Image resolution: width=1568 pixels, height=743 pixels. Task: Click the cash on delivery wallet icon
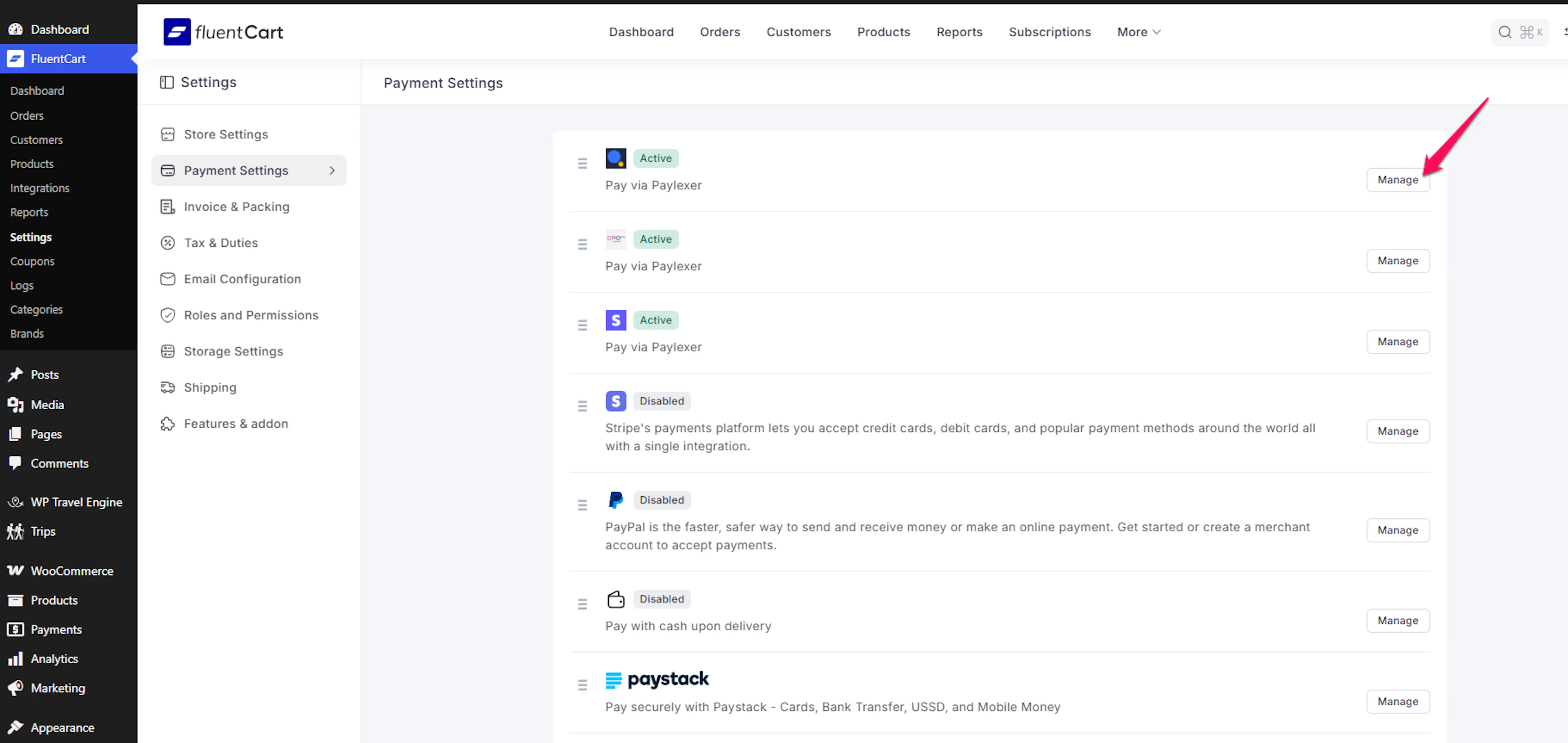click(x=615, y=599)
